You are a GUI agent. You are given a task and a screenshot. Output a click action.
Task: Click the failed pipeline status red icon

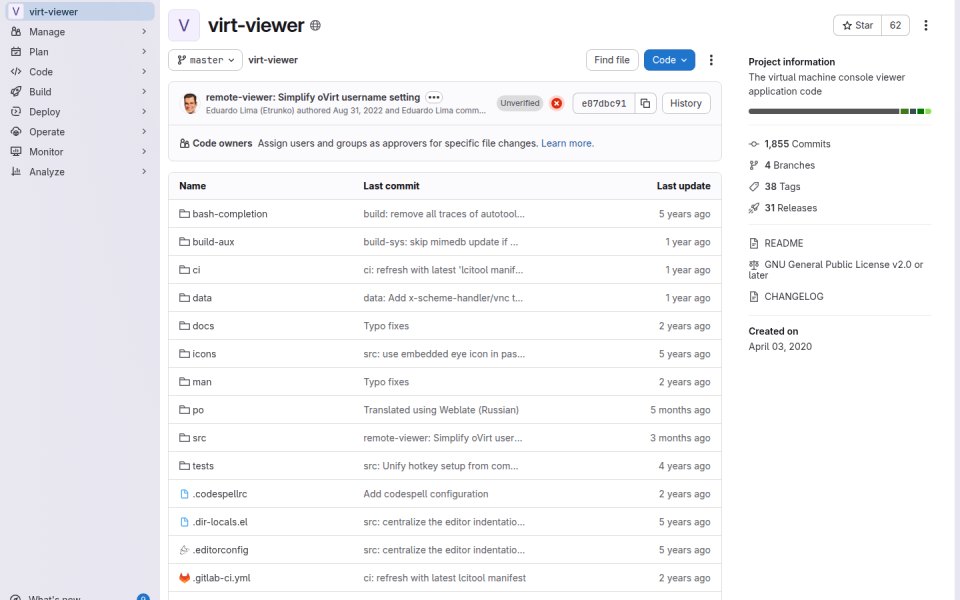[557, 103]
